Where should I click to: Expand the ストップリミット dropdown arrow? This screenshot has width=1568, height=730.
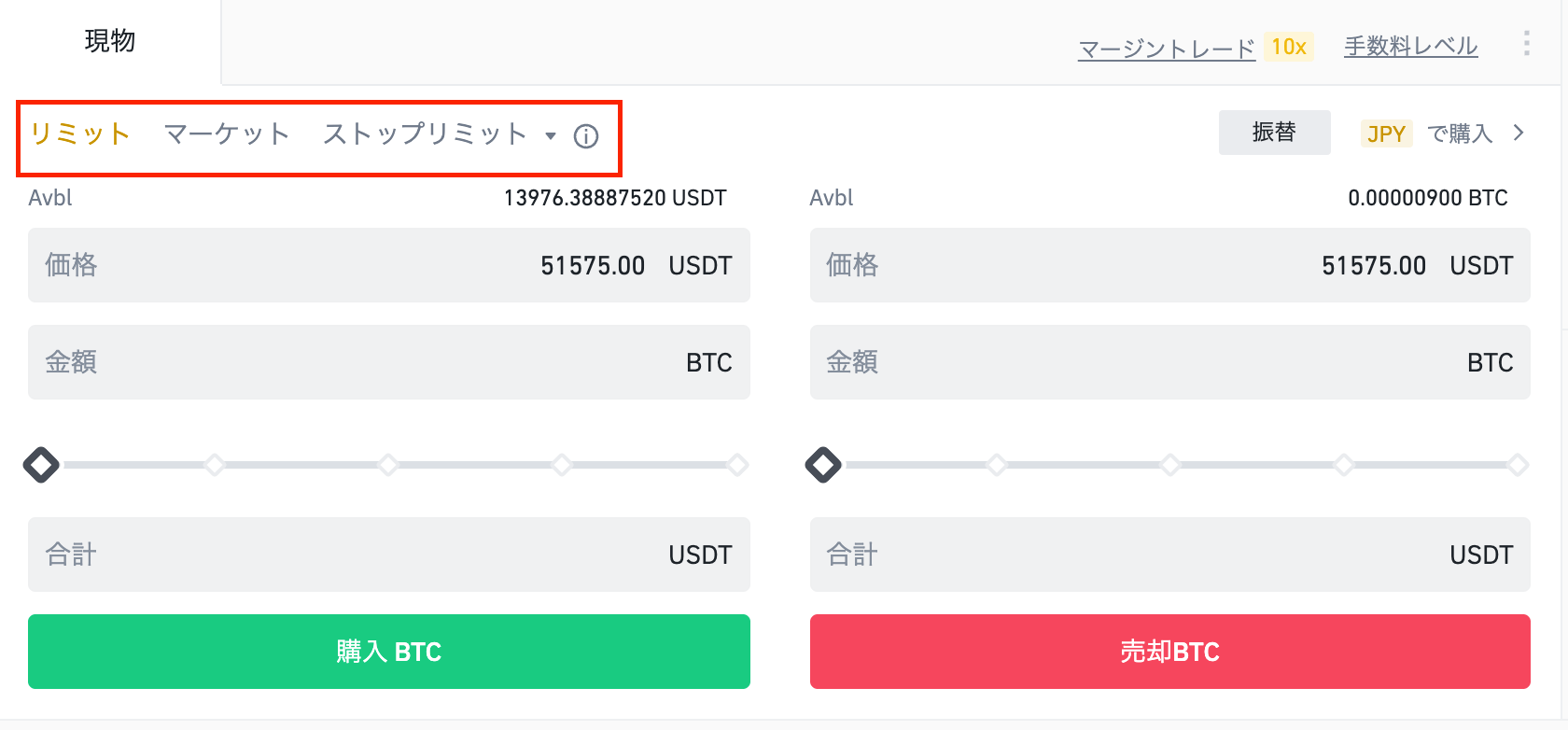[x=551, y=136]
